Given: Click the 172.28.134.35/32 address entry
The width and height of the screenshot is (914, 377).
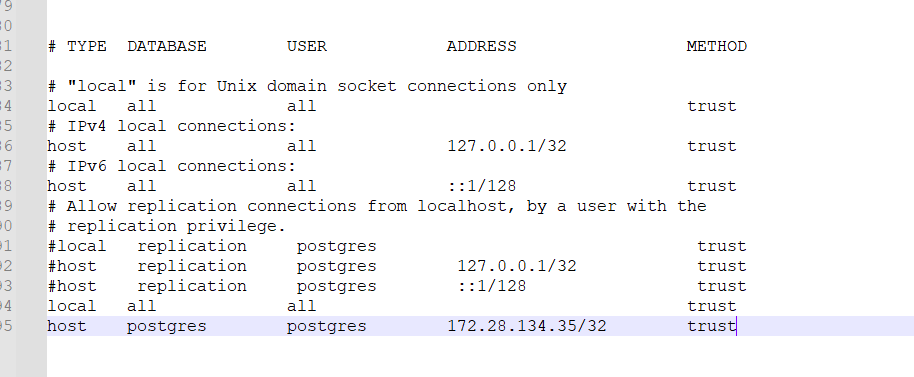Looking at the screenshot, I should coord(527,326).
